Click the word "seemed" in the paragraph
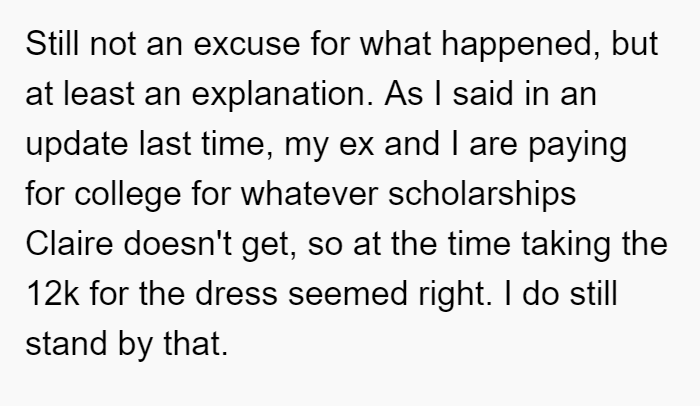700x406 pixels. pyautogui.click(x=348, y=294)
